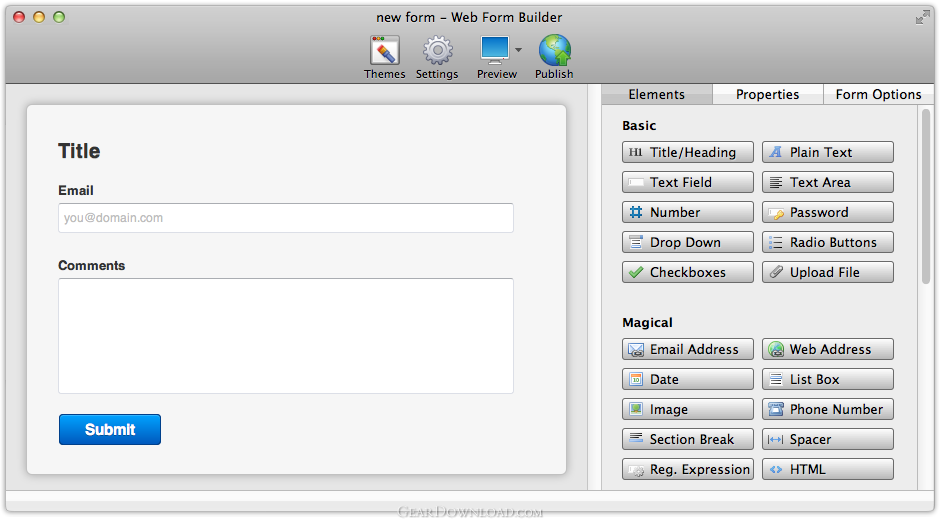Select the Comments label in form
The width and height of the screenshot is (940, 520).
92,266
